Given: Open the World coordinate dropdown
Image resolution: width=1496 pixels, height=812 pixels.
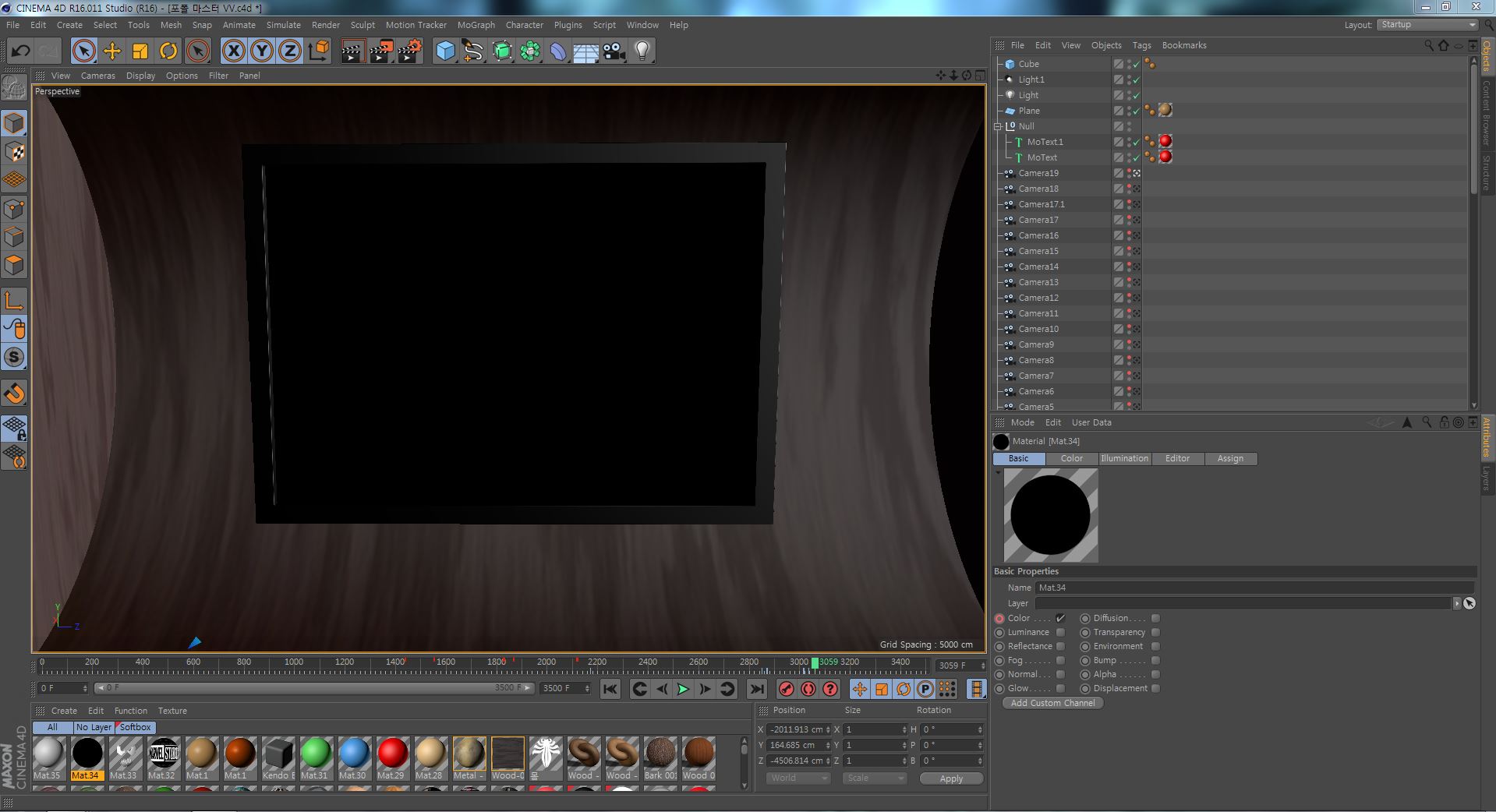Looking at the screenshot, I should 798,778.
